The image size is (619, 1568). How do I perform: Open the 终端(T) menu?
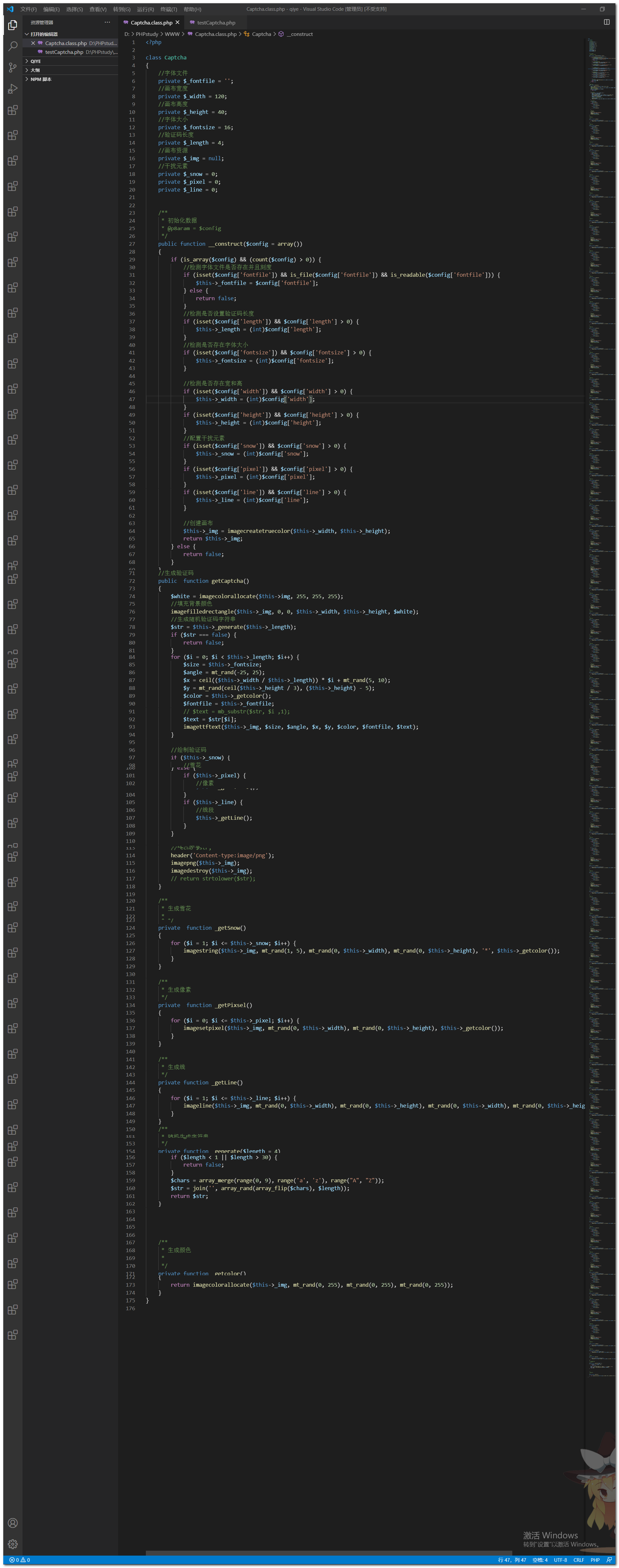pos(169,9)
